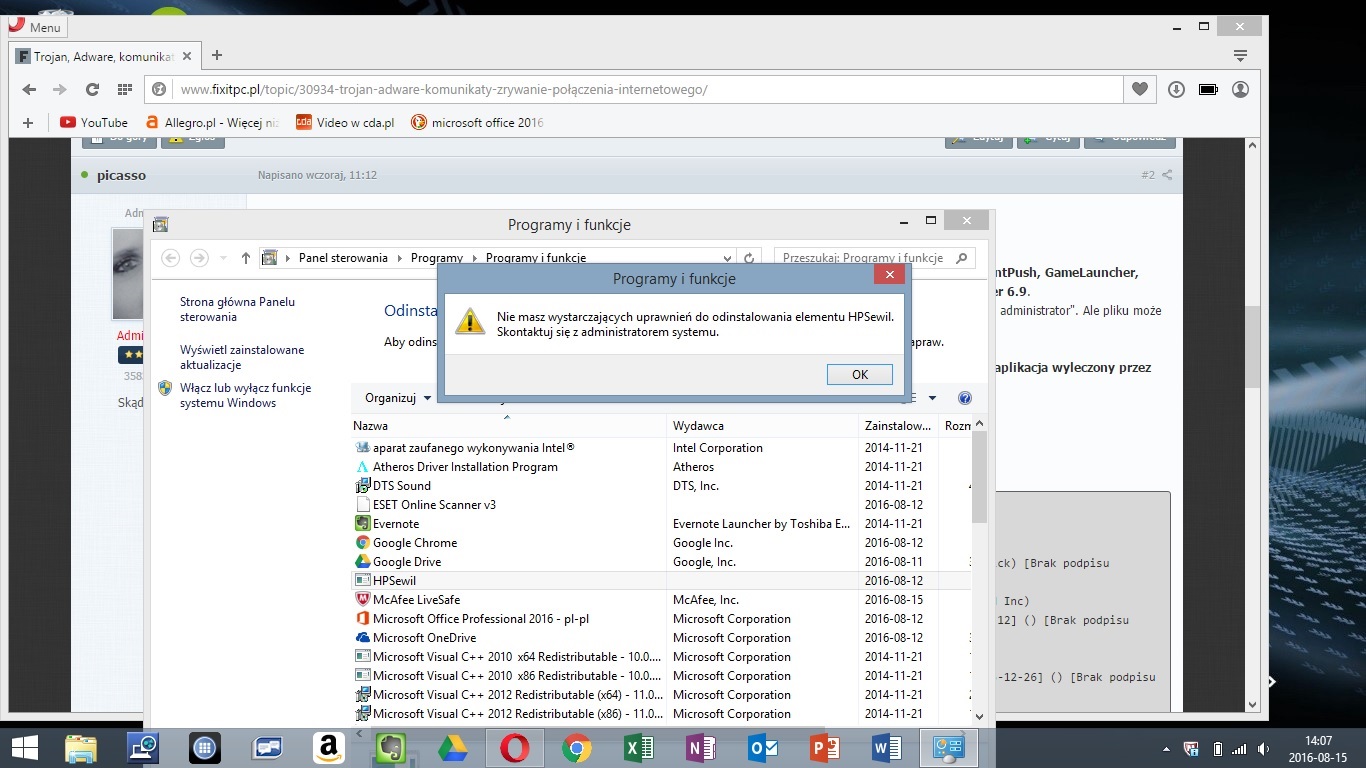The height and width of the screenshot is (768, 1366).
Task: Refresh the Programy i funkcje list
Action: tap(749, 257)
